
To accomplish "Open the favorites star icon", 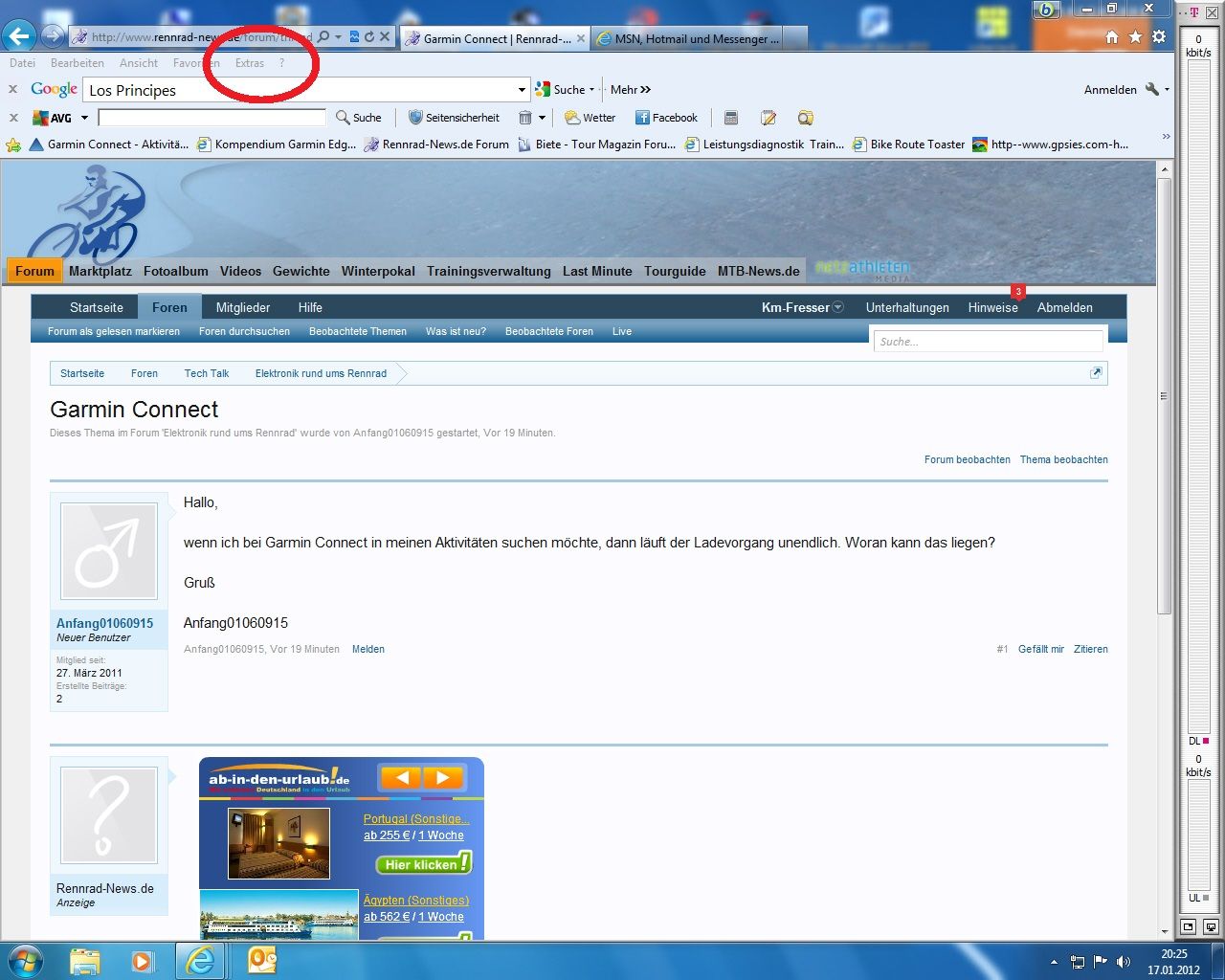I will (1135, 37).
